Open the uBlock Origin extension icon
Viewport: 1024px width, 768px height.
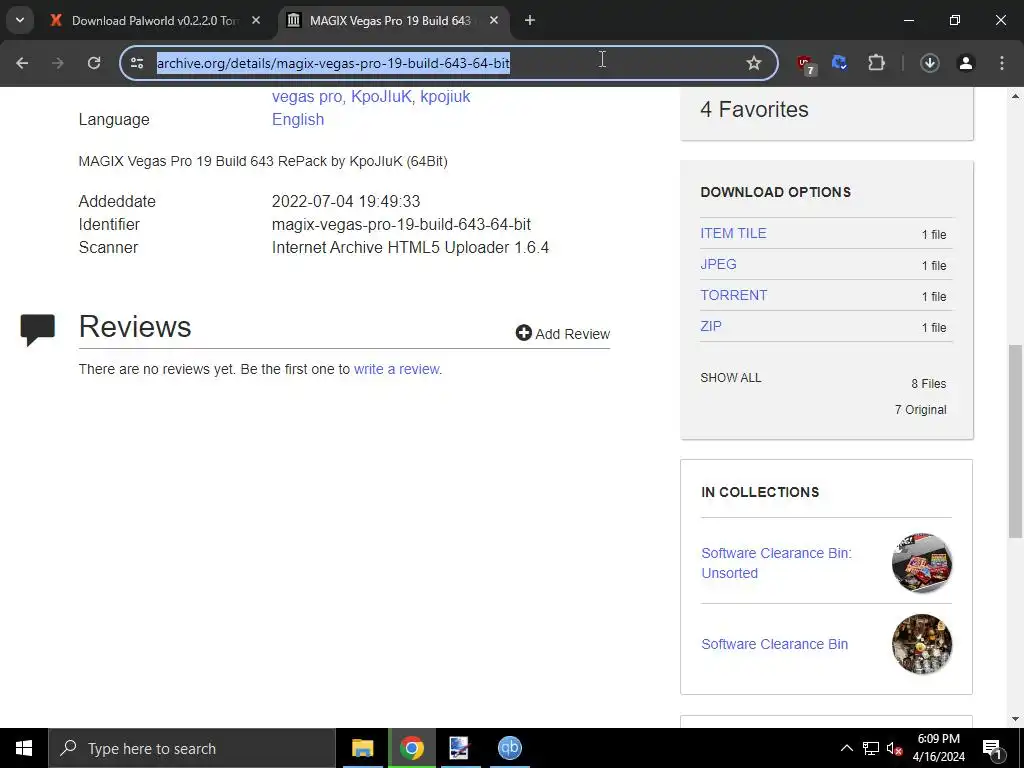tap(805, 63)
